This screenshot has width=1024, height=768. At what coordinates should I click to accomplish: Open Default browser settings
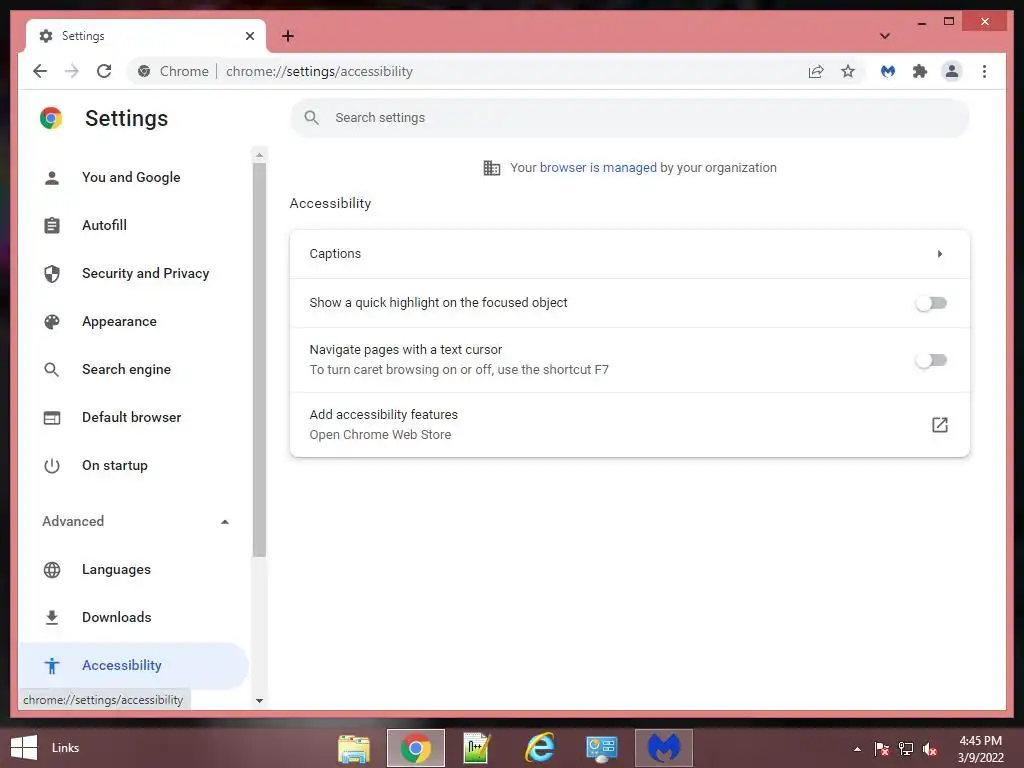click(x=135, y=417)
